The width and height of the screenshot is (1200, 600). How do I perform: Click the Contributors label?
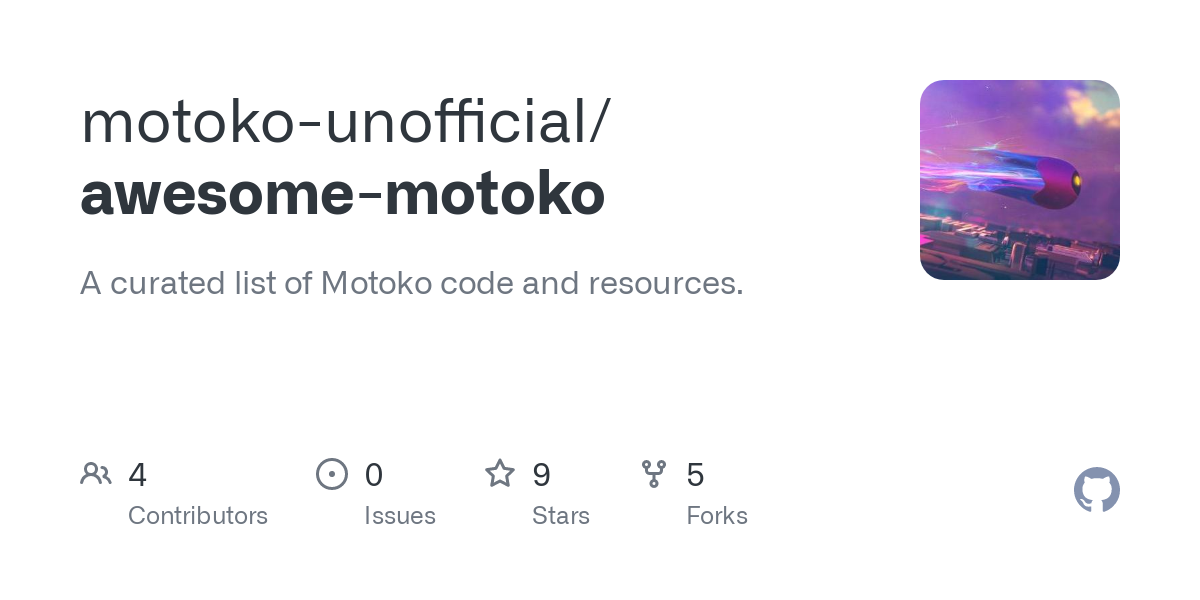point(198,516)
